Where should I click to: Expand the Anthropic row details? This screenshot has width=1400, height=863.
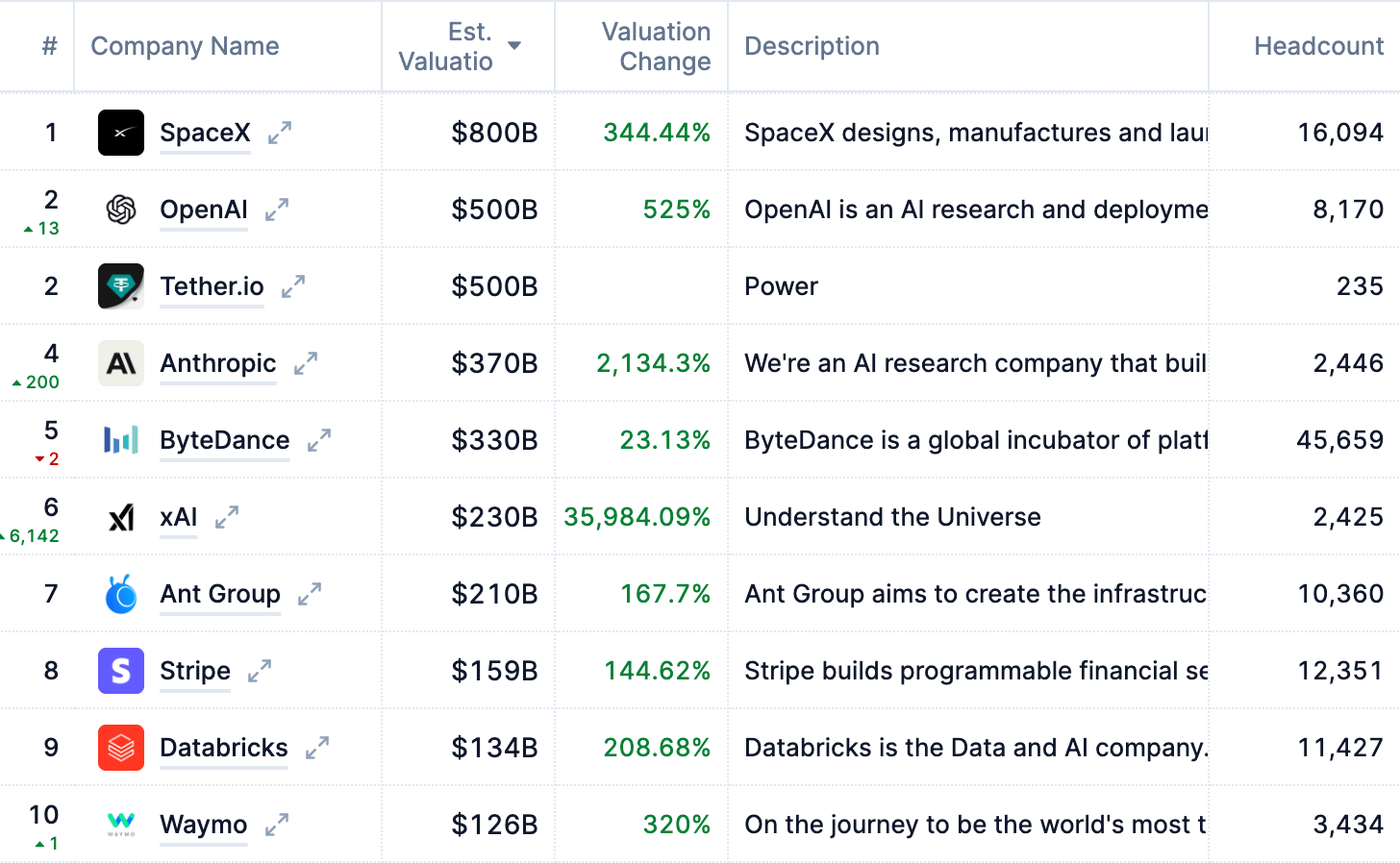click(x=306, y=363)
